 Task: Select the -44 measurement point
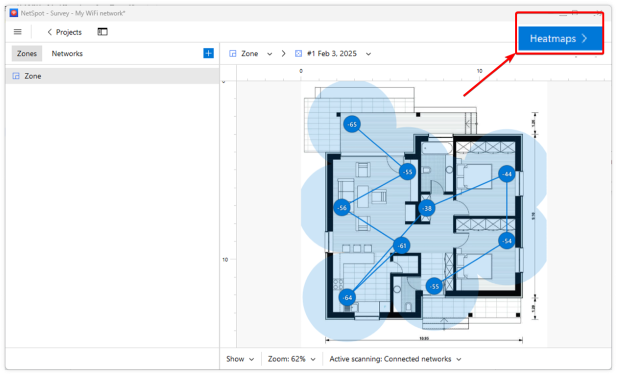tap(507, 174)
